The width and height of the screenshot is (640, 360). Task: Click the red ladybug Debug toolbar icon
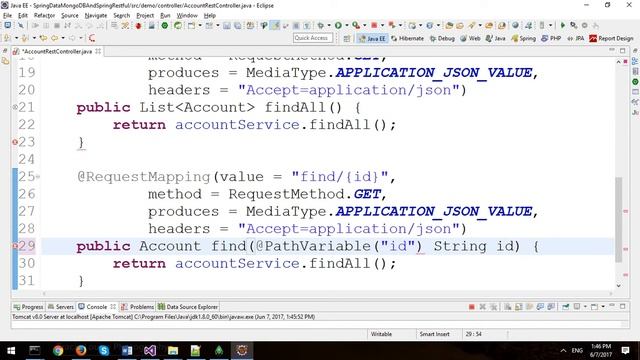pos(138,25)
